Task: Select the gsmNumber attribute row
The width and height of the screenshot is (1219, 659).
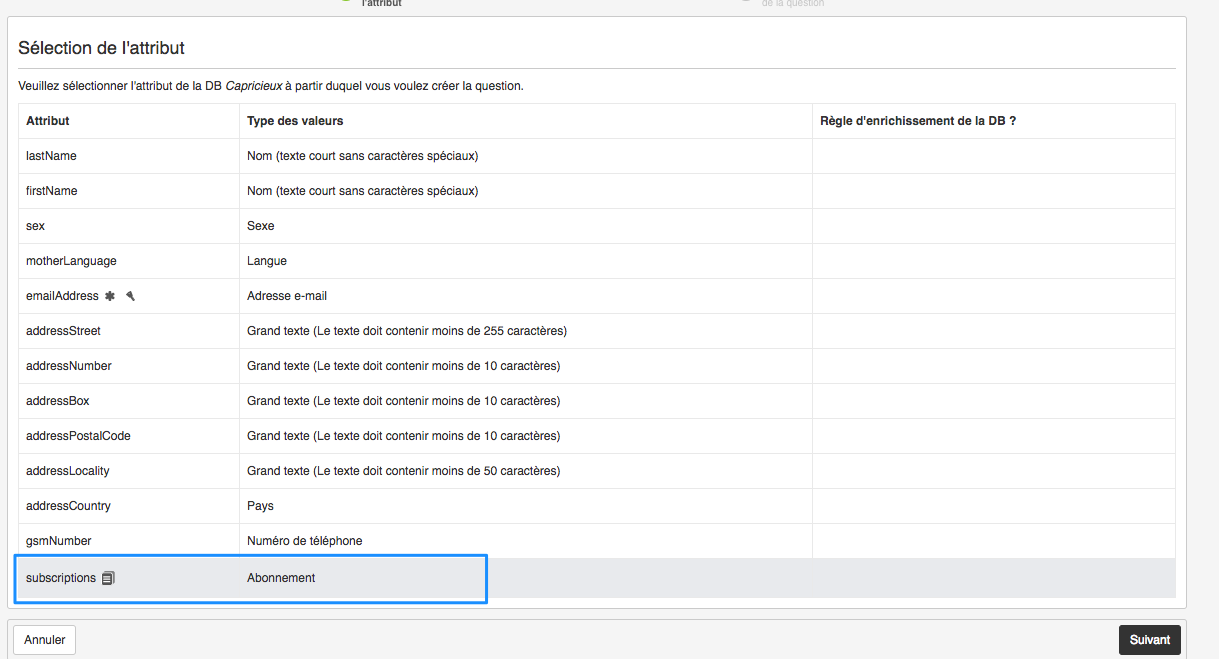Action: click(128, 540)
